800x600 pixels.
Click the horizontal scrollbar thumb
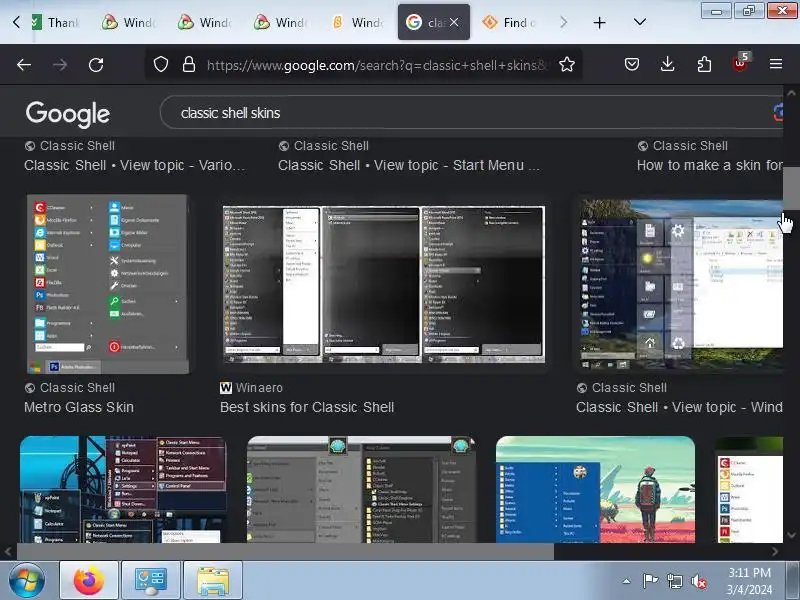tap(285, 552)
